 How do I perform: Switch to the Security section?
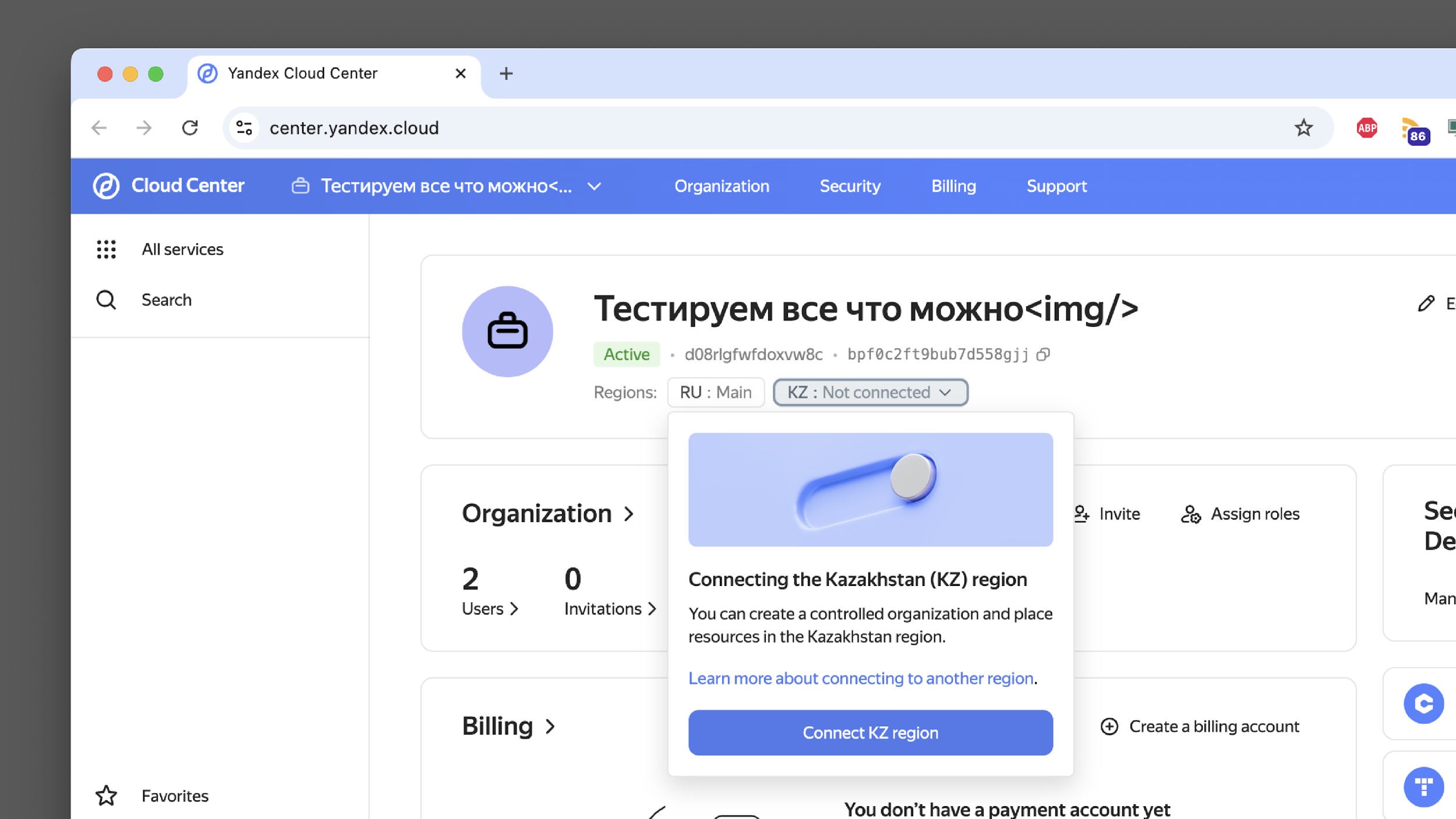coord(850,186)
